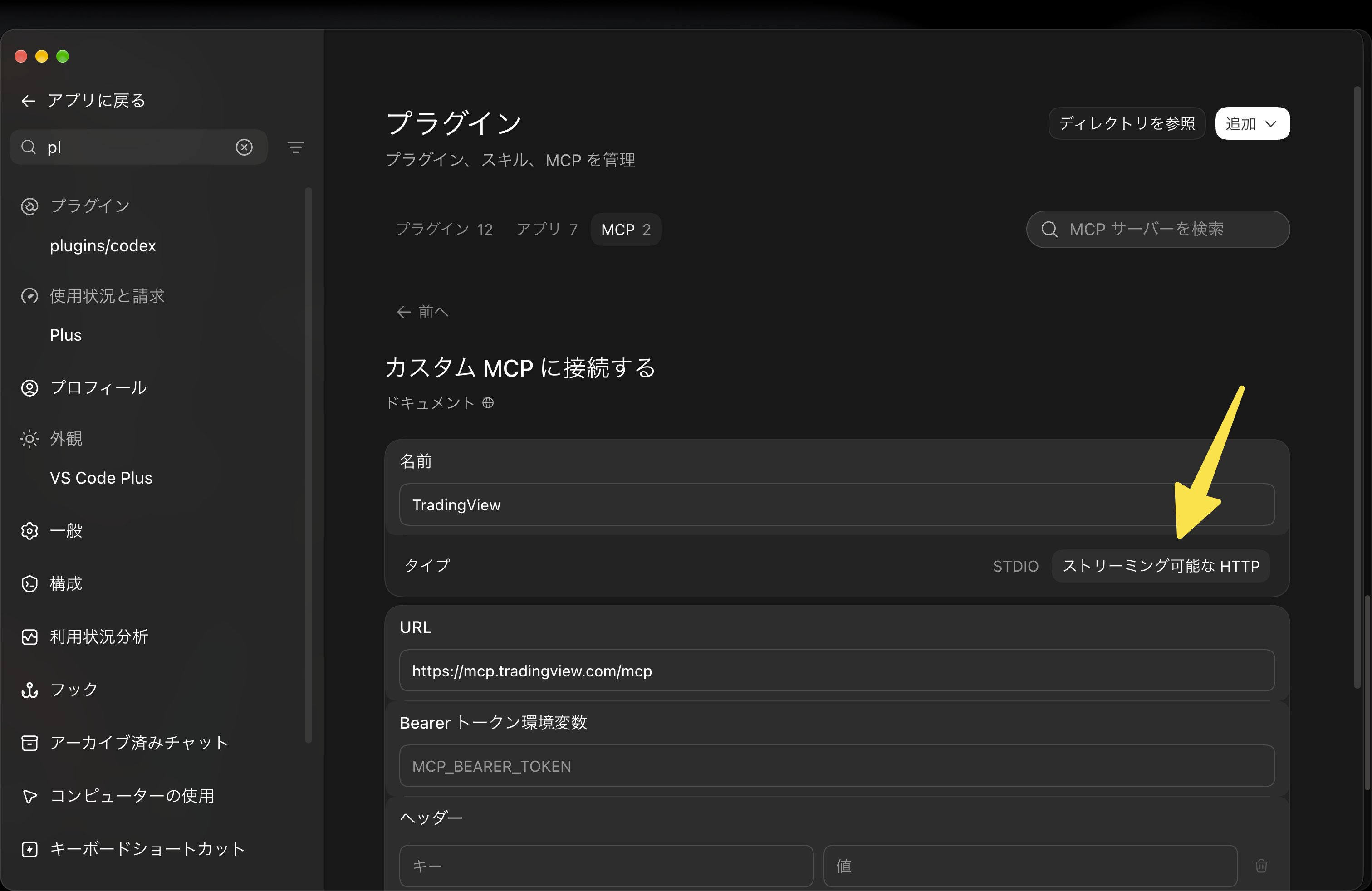Expand the 追加 dropdown button

(1252, 123)
